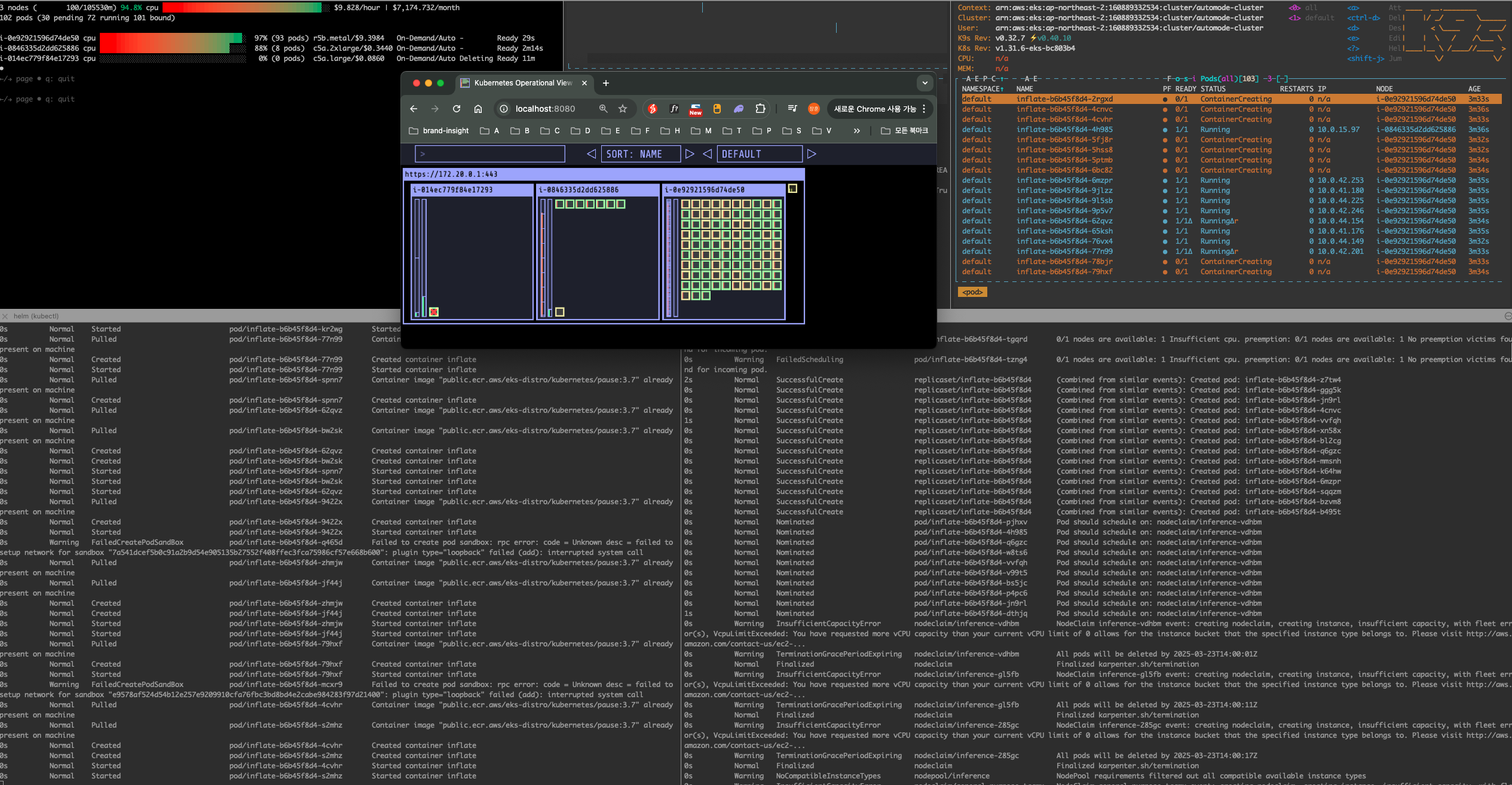This screenshot has width=1512, height=785.
Task: Click the site info icon in address bar
Action: coord(504,109)
